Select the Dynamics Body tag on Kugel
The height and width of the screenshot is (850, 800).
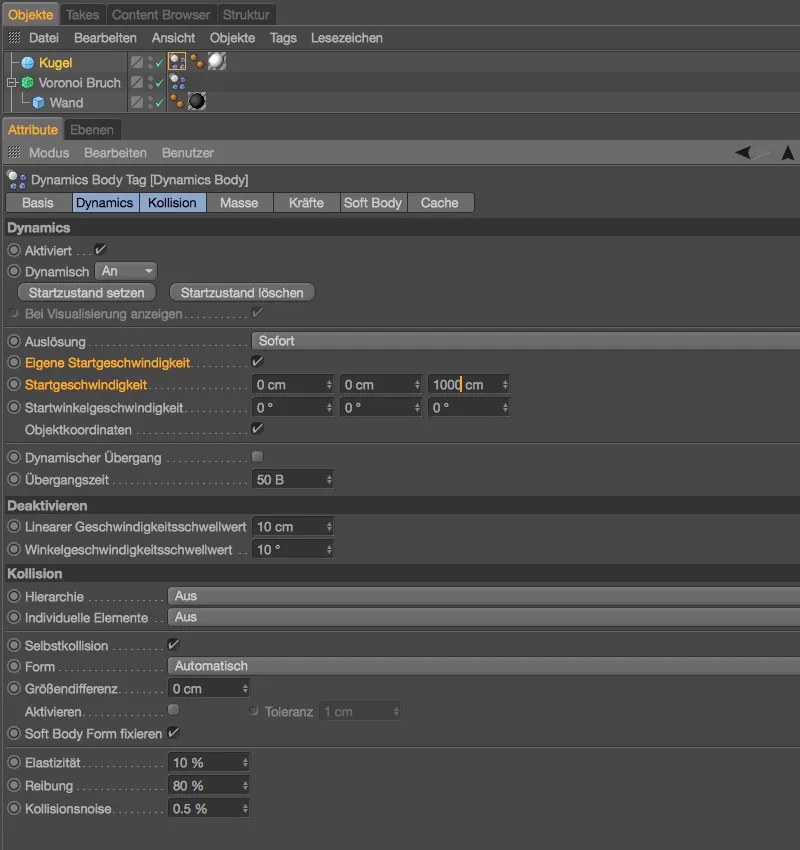pyautogui.click(x=177, y=62)
